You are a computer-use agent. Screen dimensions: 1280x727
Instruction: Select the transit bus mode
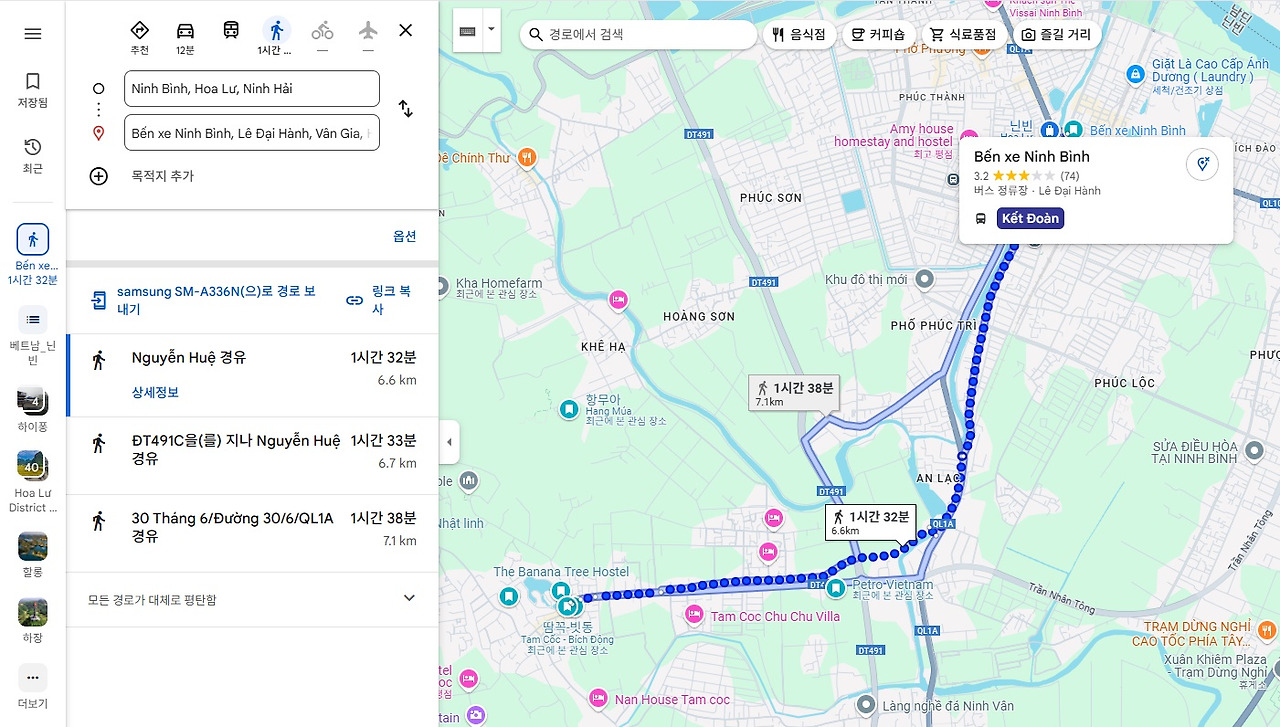click(x=230, y=30)
